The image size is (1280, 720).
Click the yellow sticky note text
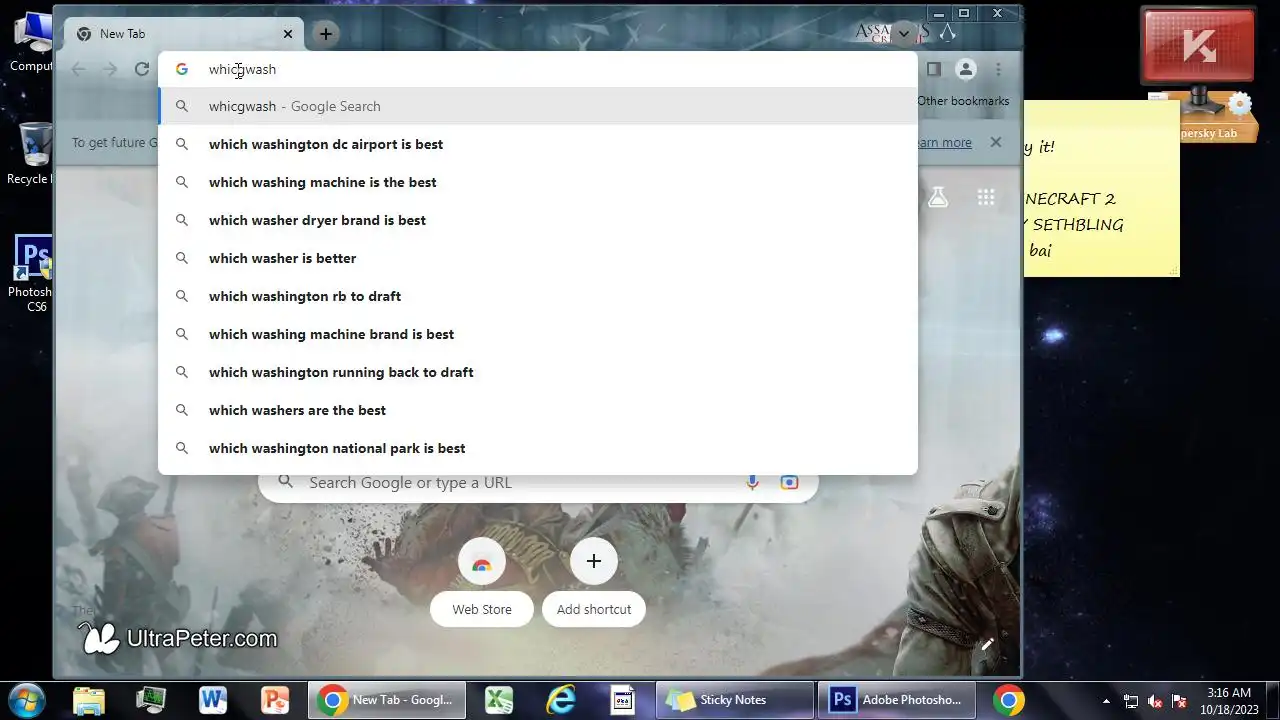tap(1076, 198)
